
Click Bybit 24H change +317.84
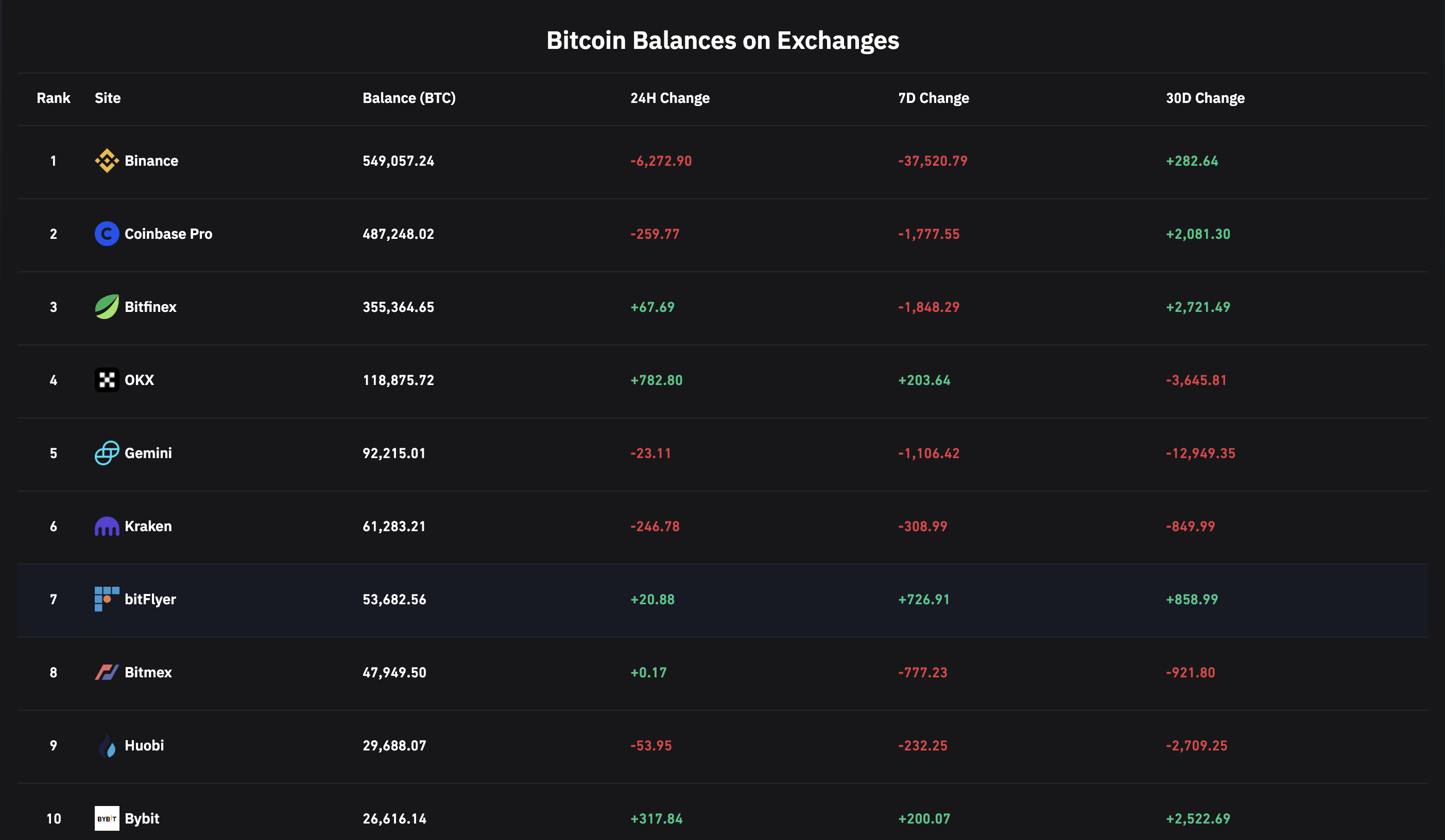coord(656,818)
